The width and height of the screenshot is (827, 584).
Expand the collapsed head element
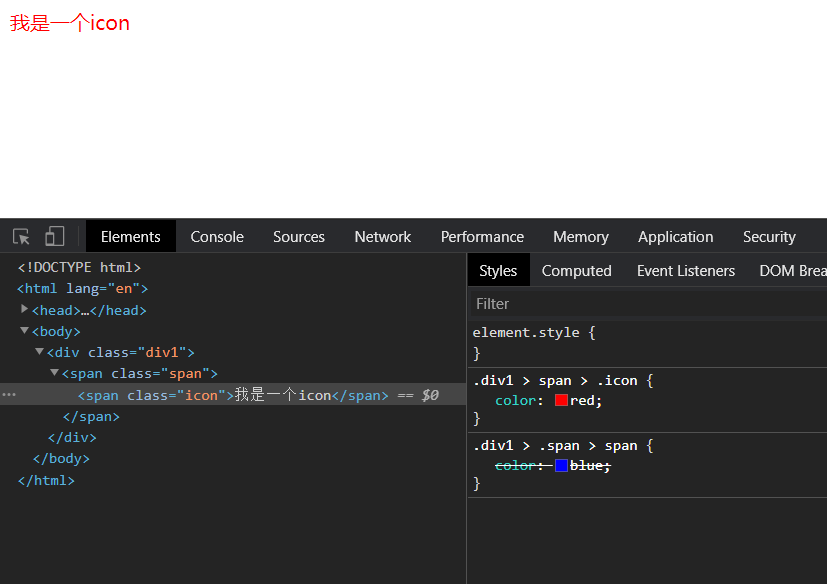(x=25, y=310)
